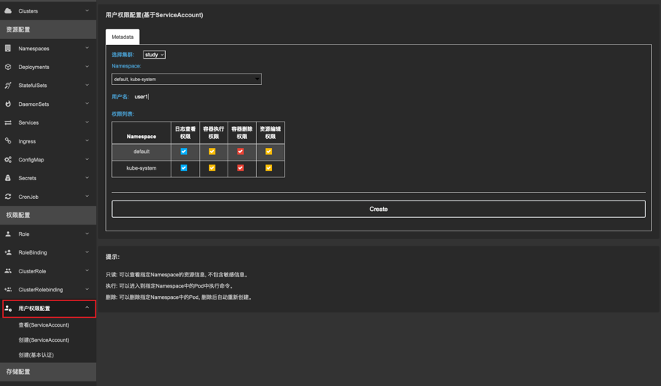Click the RoleBinding person icon
The width and height of the screenshot is (661, 386).
[8, 252]
